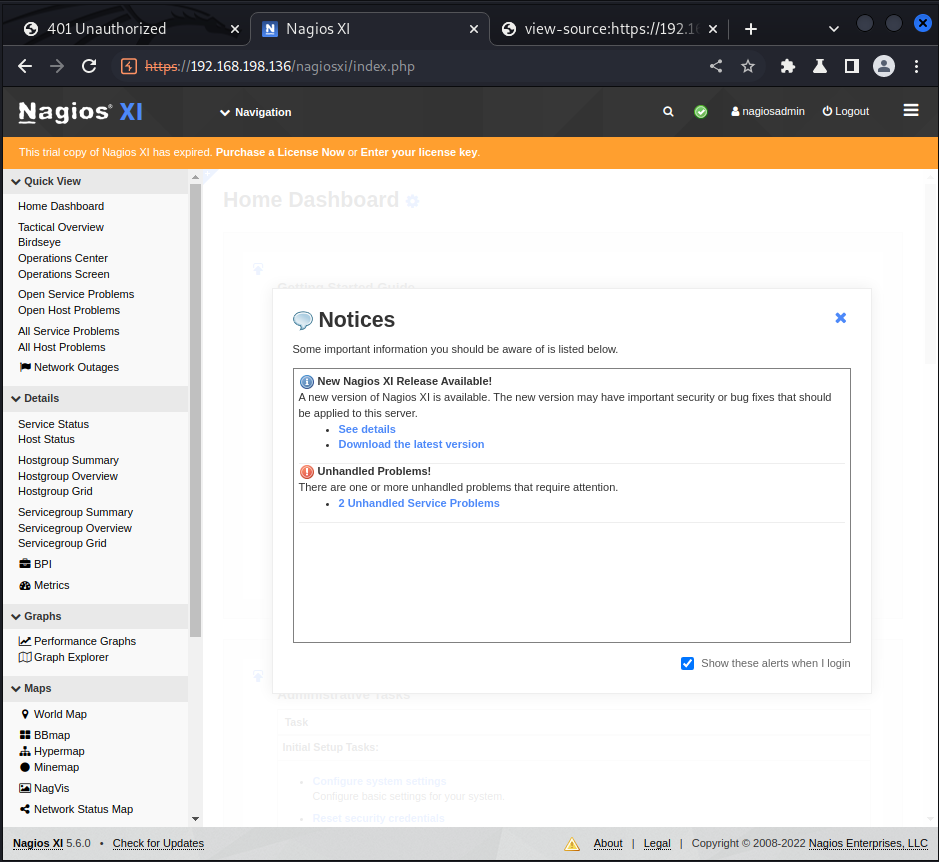939x862 pixels.
Task: Collapse the Graphs section
Action: point(96,616)
